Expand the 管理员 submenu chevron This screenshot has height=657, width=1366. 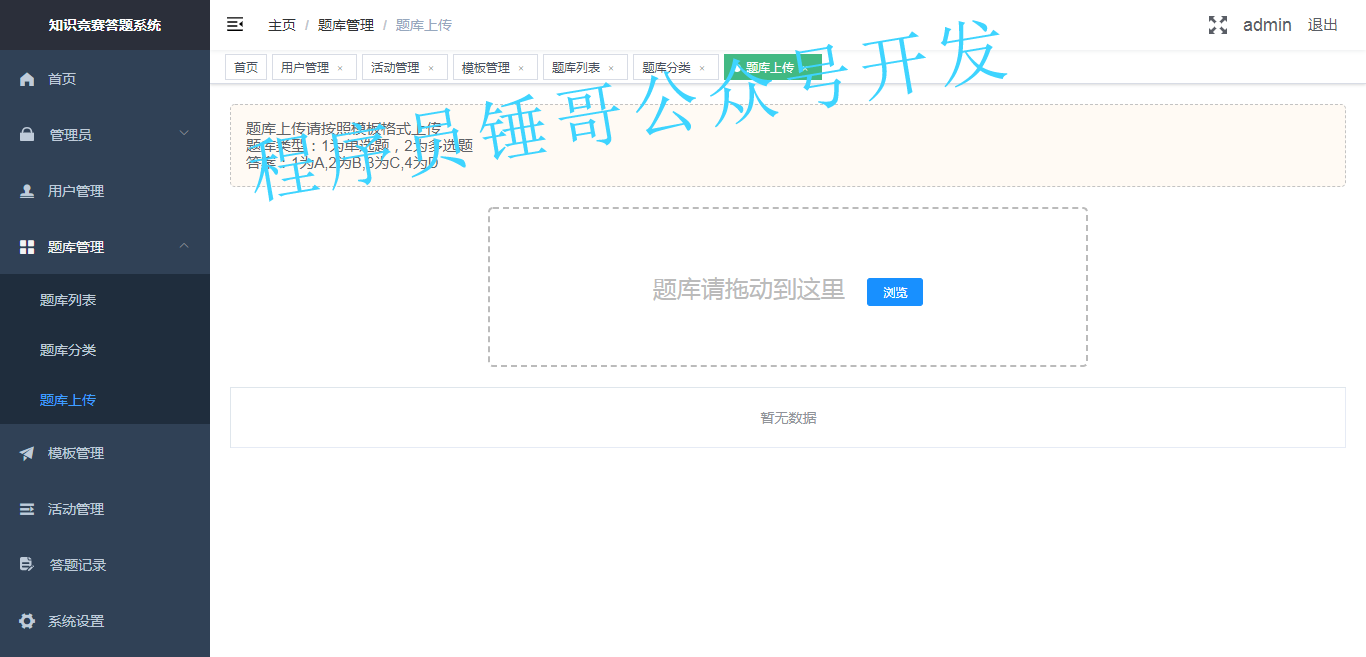tap(184, 133)
